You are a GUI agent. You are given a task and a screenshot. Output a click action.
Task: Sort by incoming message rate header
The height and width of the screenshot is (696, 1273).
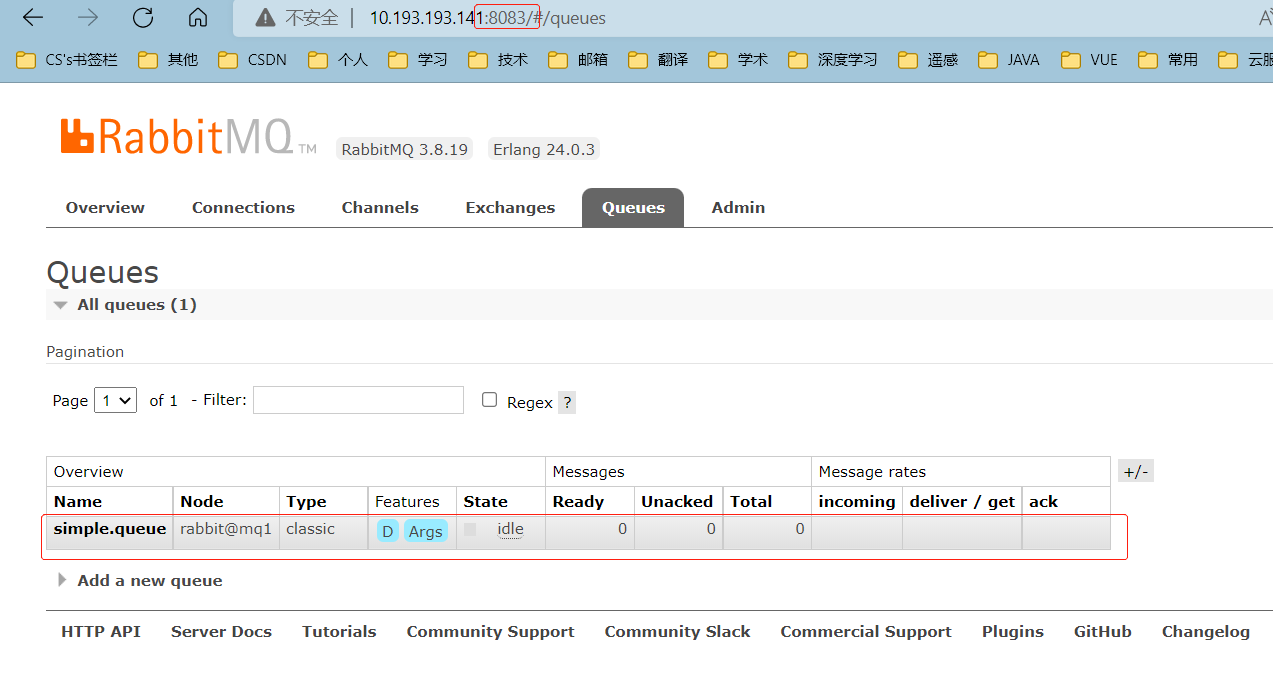coord(857,502)
